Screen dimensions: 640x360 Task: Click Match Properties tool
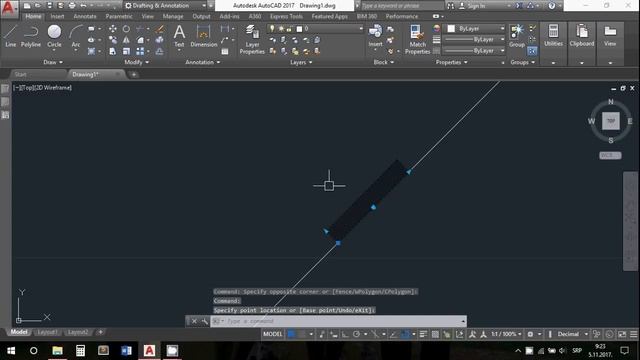coord(417,39)
